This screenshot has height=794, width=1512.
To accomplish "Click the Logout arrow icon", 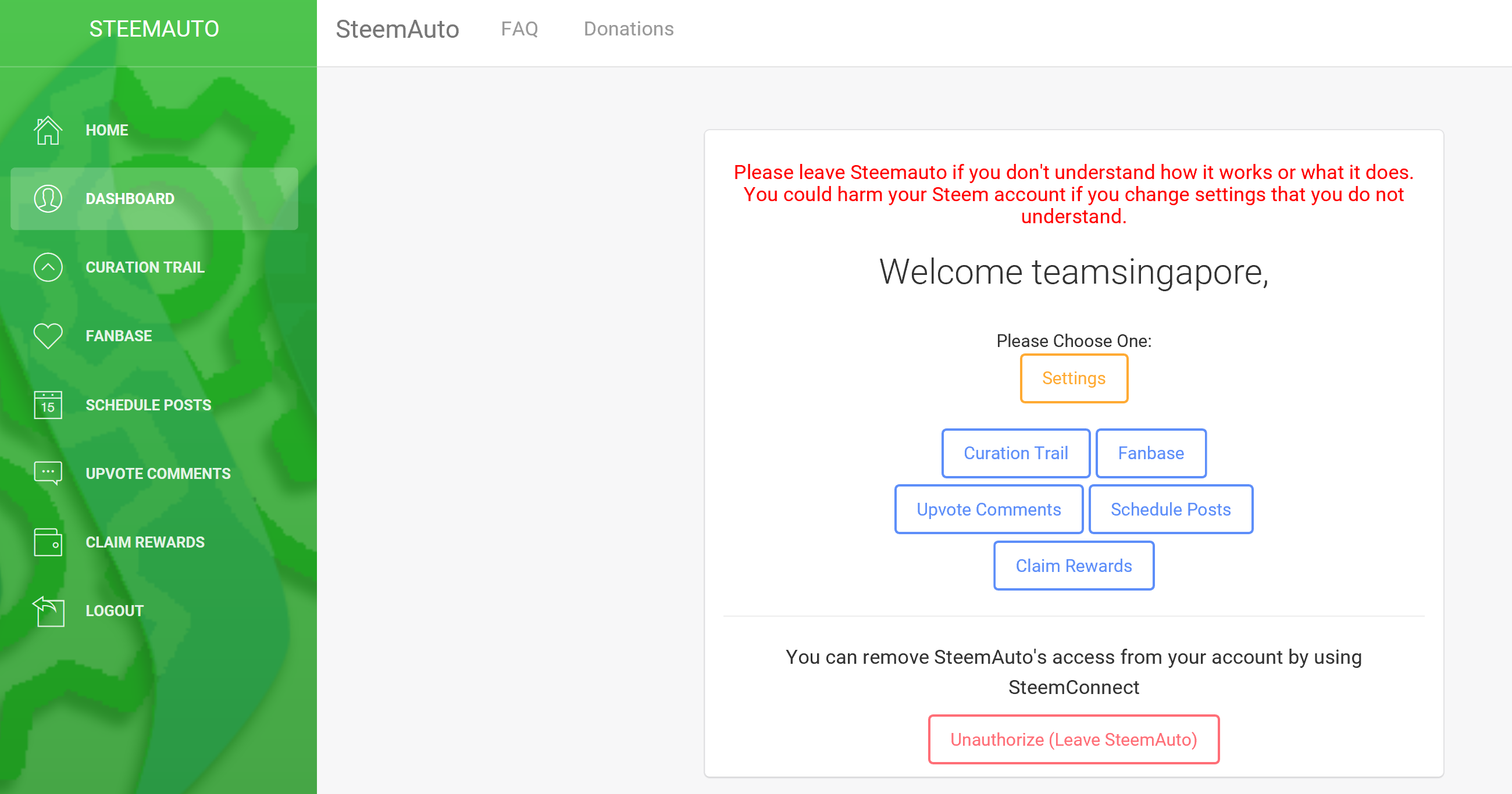I will coord(48,610).
